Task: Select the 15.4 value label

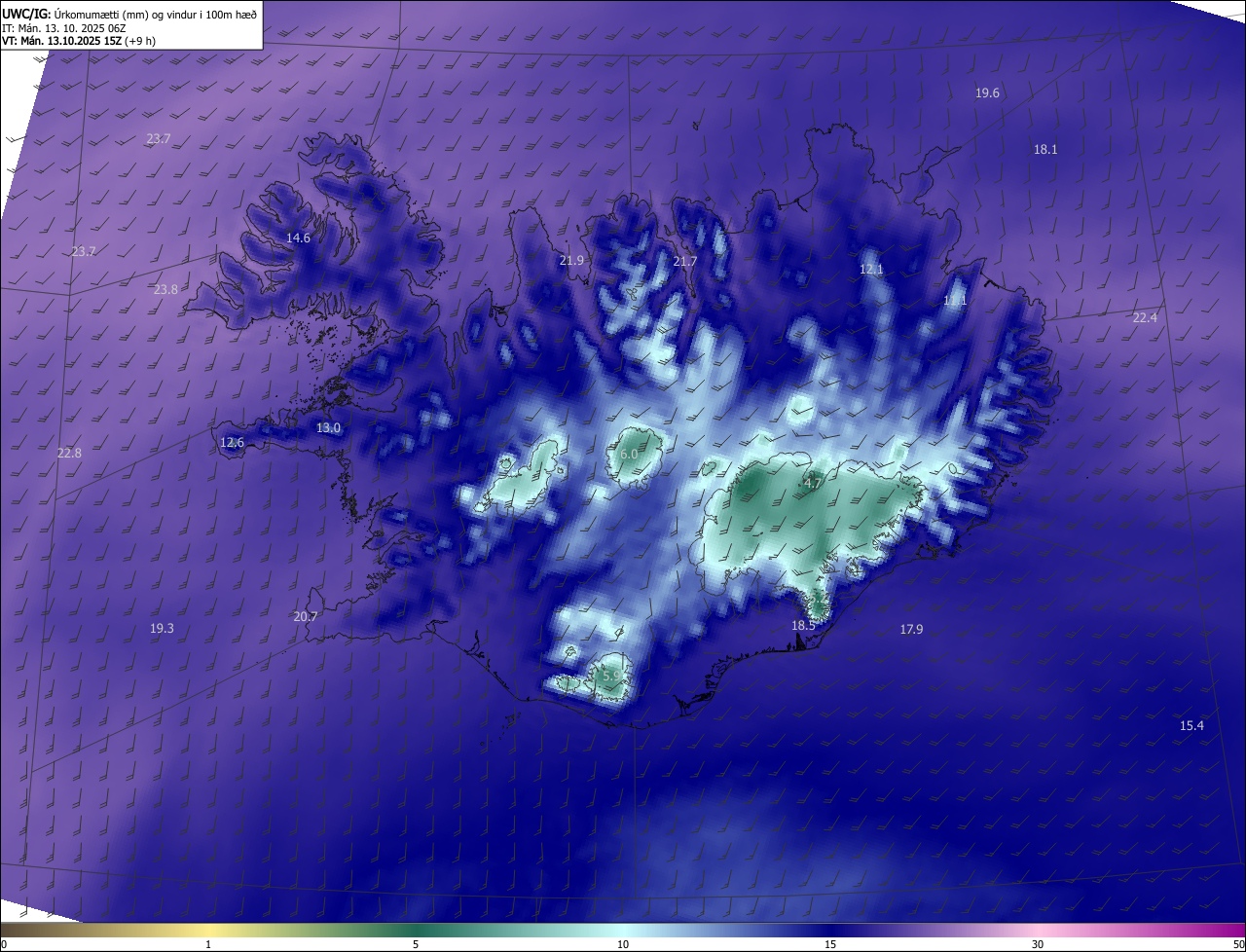Action: tap(1191, 726)
